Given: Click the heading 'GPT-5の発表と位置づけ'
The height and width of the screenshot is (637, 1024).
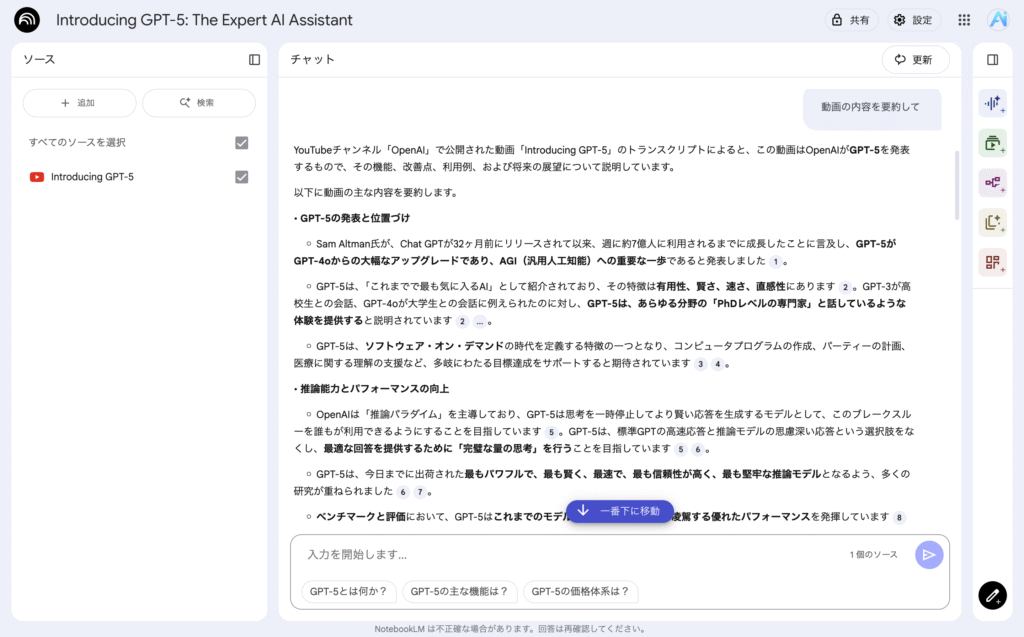Looking at the screenshot, I should (x=355, y=218).
